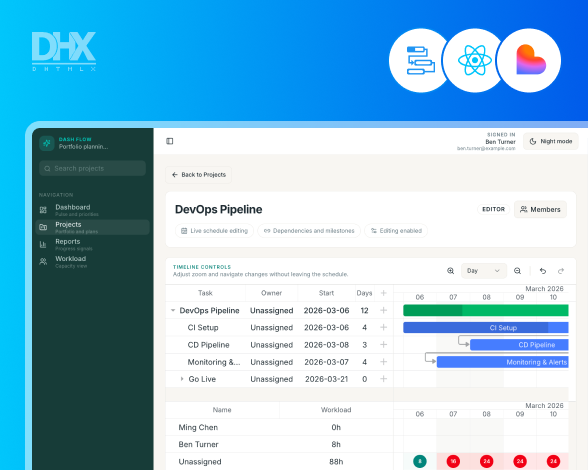Select the CI Setup Gantt bar

(486, 327)
